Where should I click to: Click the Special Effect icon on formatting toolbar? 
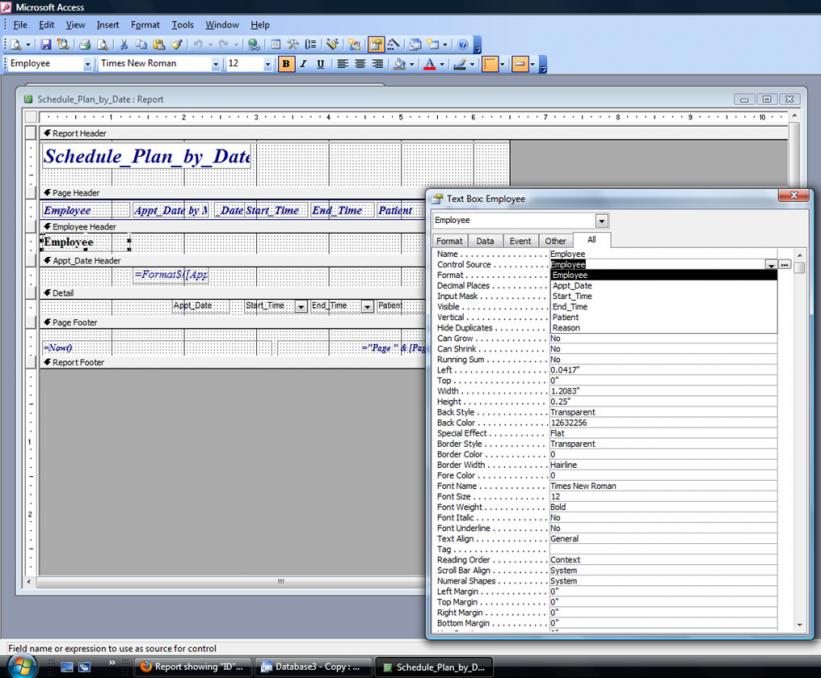[x=519, y=64]
